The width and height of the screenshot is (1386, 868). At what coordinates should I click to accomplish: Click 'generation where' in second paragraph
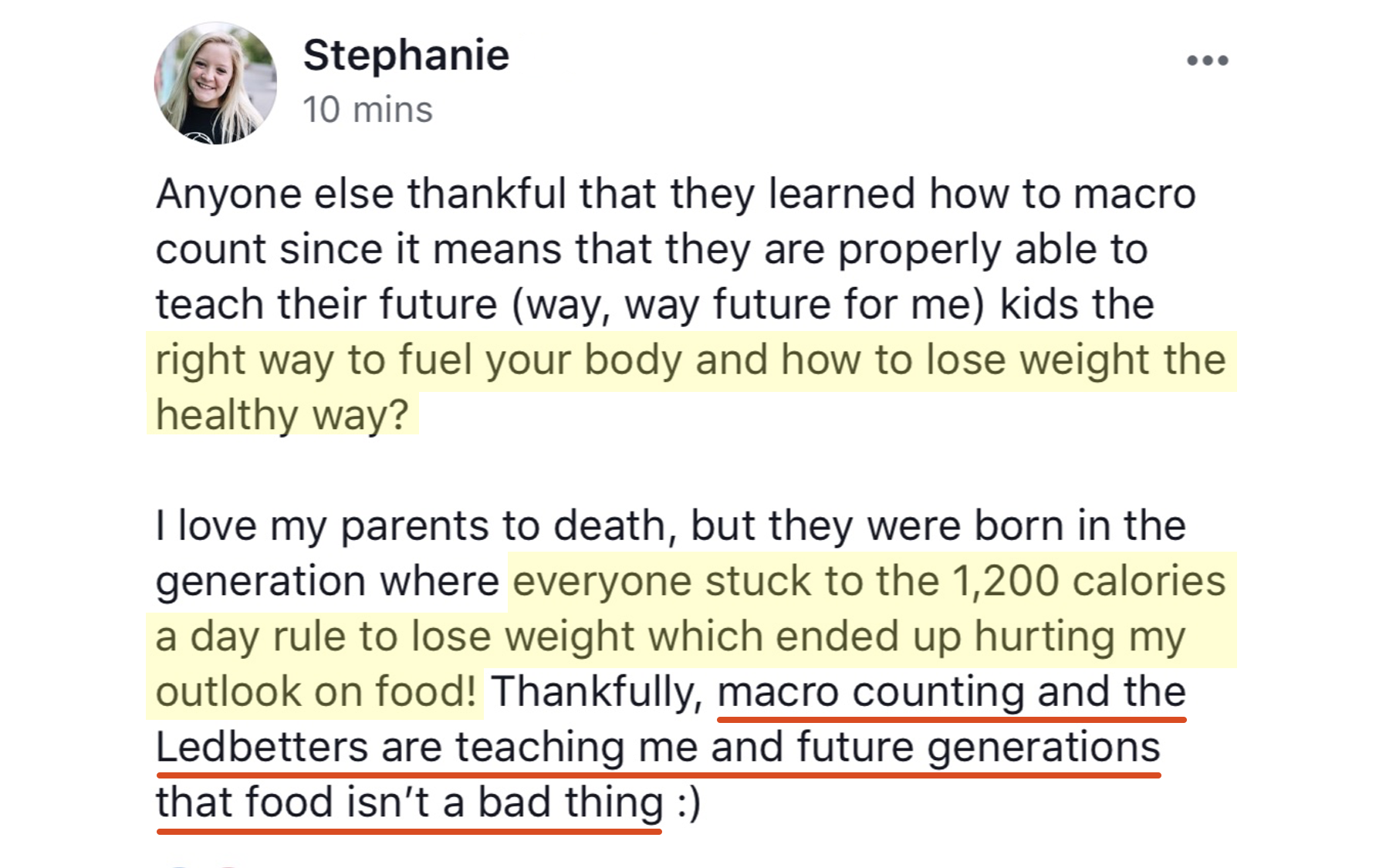tap(327, 581)
